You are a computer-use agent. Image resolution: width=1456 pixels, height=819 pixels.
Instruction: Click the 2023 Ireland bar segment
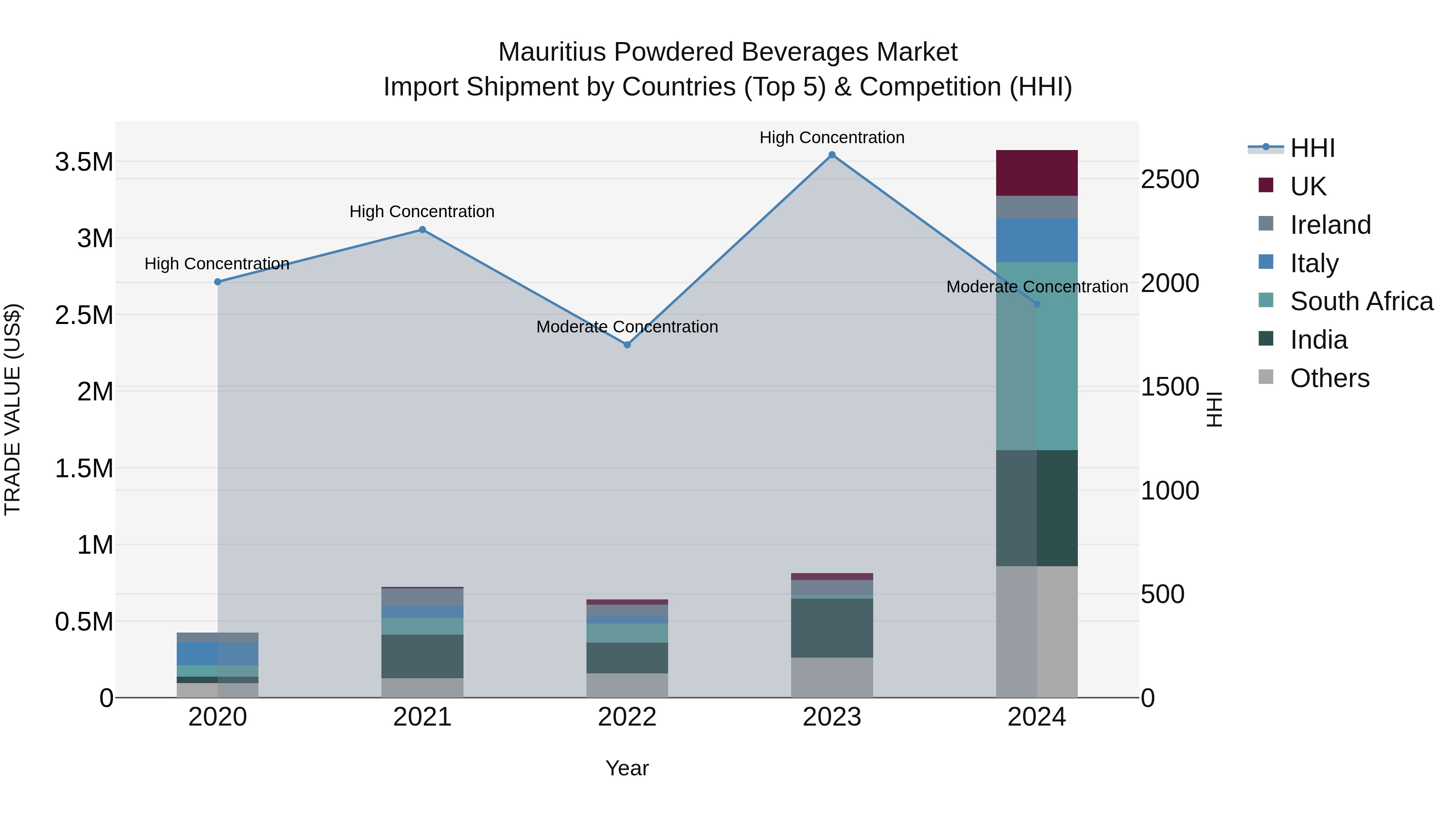point(832,587)
